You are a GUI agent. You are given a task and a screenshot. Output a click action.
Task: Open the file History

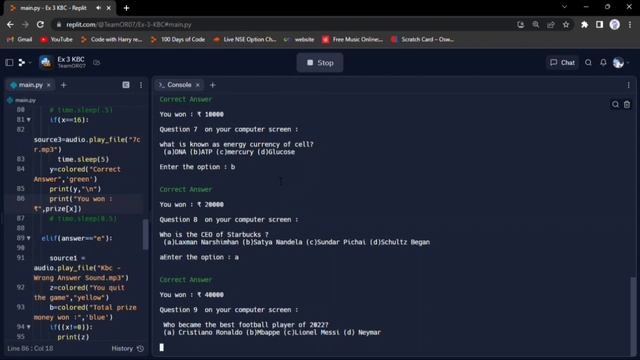127,349
